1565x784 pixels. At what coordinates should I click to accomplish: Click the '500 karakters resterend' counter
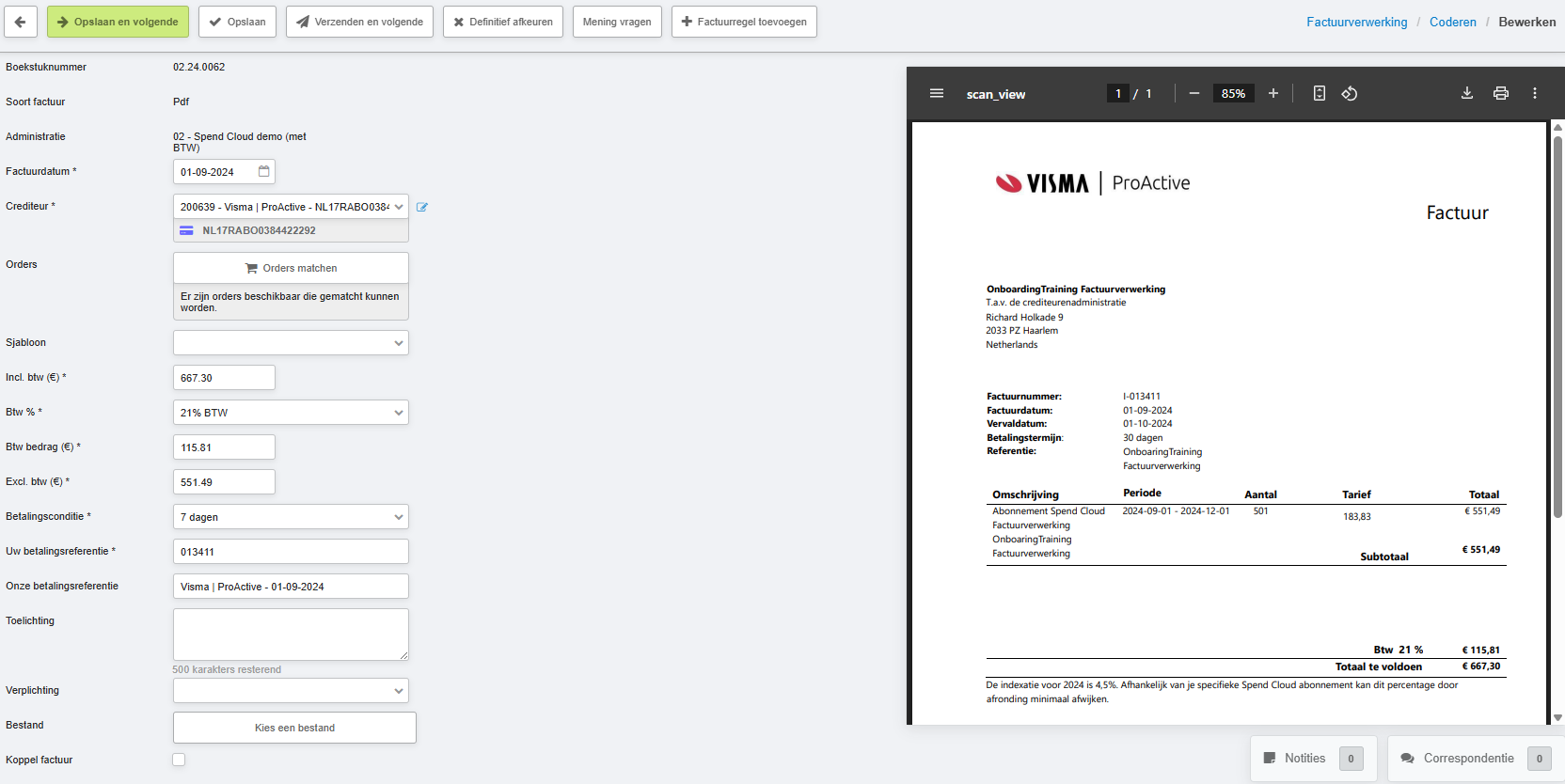pyautogui.click(x=227, y=669)
